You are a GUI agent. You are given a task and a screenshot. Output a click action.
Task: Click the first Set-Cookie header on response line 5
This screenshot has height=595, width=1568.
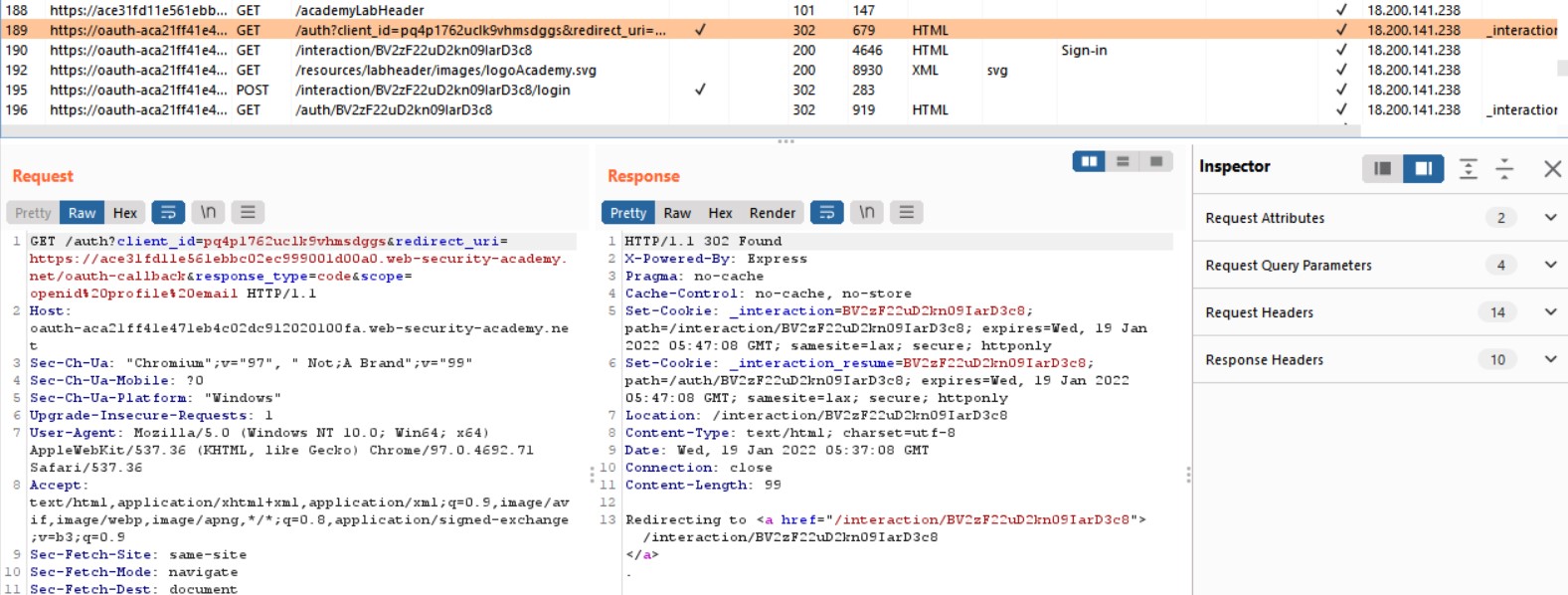tap(671, 310)
